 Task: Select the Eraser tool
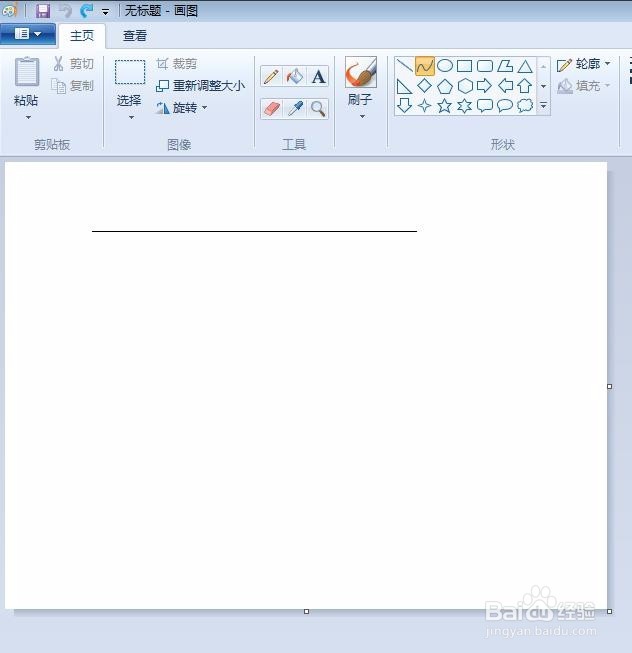pos(271,109)
